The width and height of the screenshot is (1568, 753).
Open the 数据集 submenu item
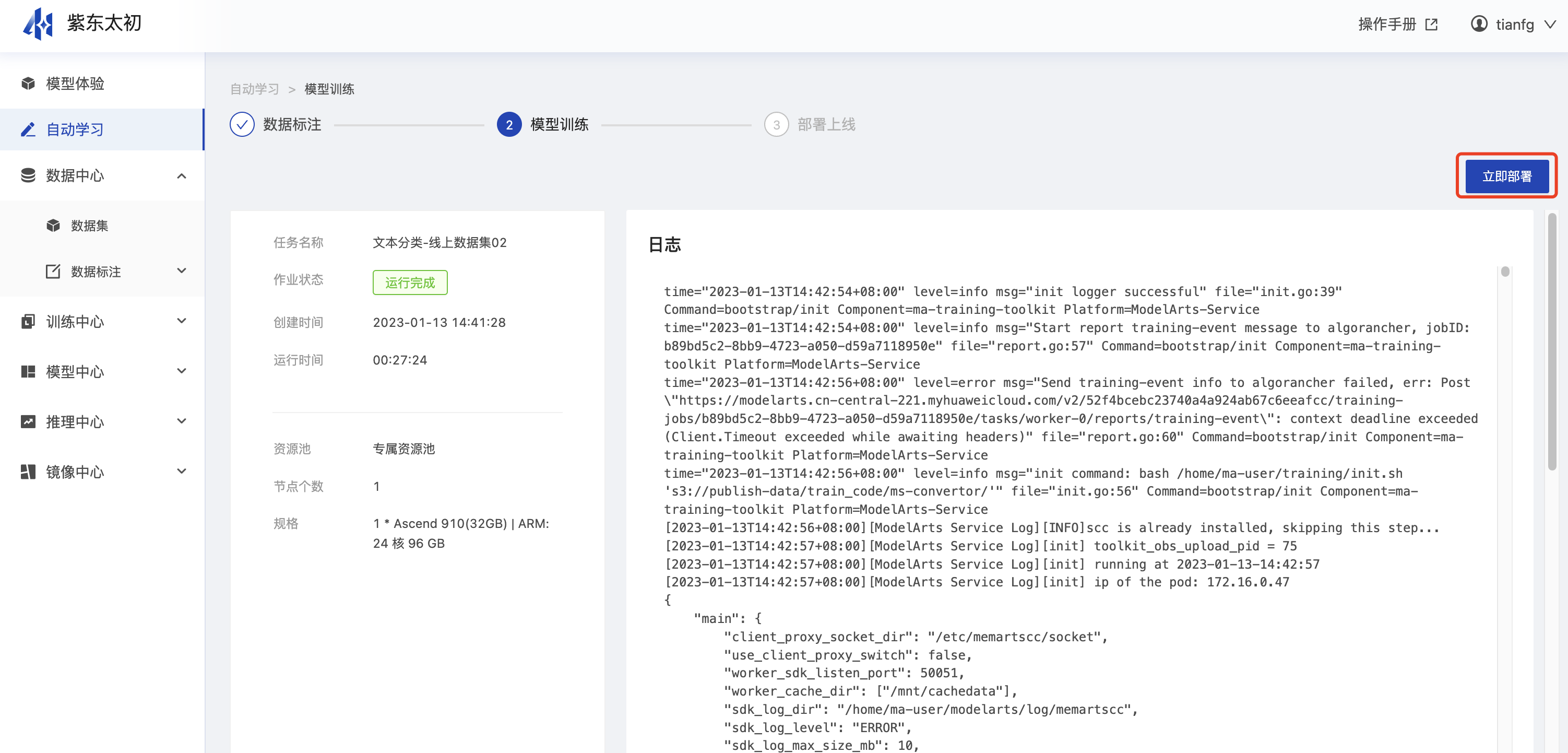tap(102, 226)
